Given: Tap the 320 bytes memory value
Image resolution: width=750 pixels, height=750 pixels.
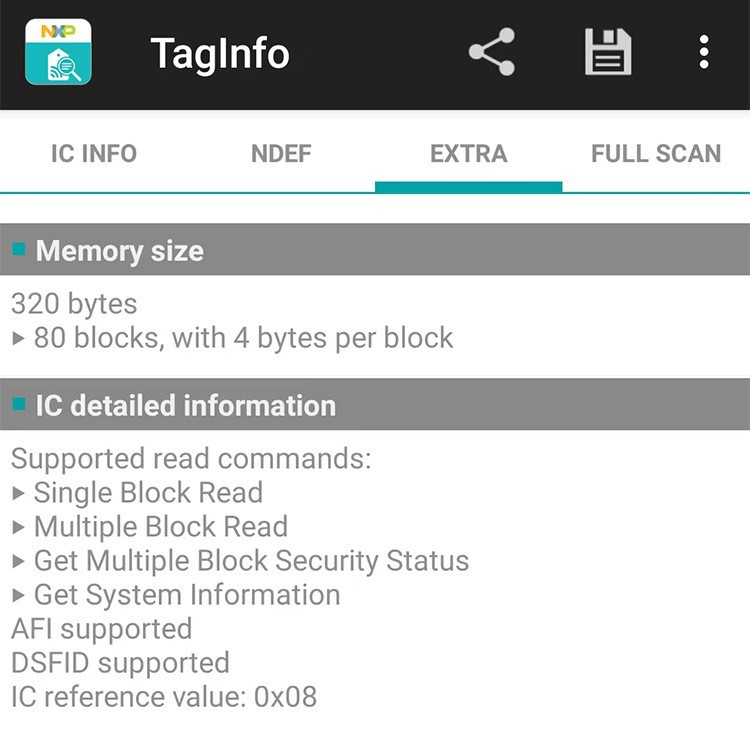Looking at the screenshot, I should click(x=74, y=304).
